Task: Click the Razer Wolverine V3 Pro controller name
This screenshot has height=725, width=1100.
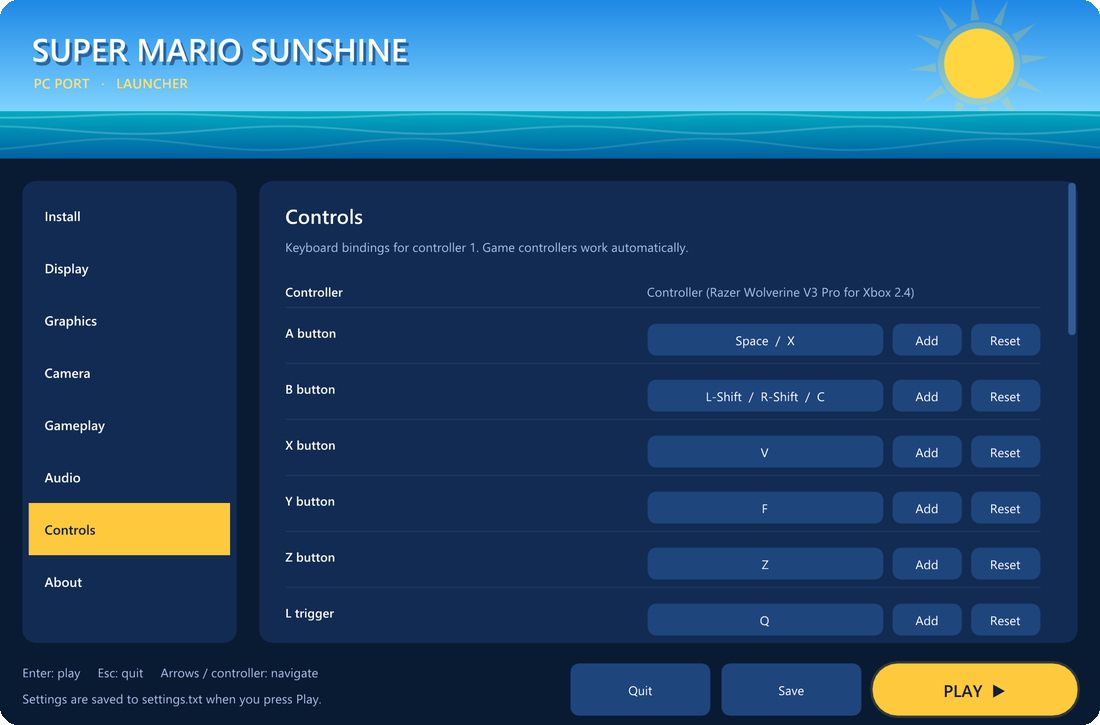Action: pyautogui.click(x=780, y=292)
